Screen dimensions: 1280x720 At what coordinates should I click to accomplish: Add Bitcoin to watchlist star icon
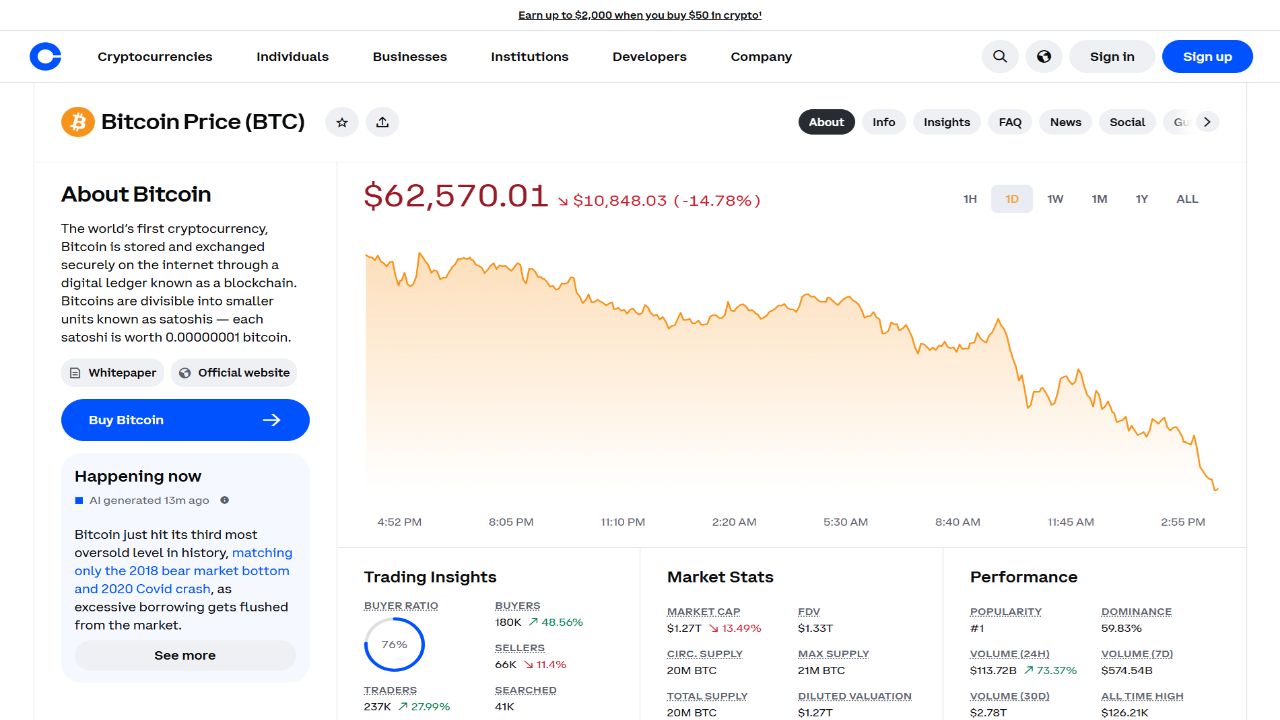[342, 122]
